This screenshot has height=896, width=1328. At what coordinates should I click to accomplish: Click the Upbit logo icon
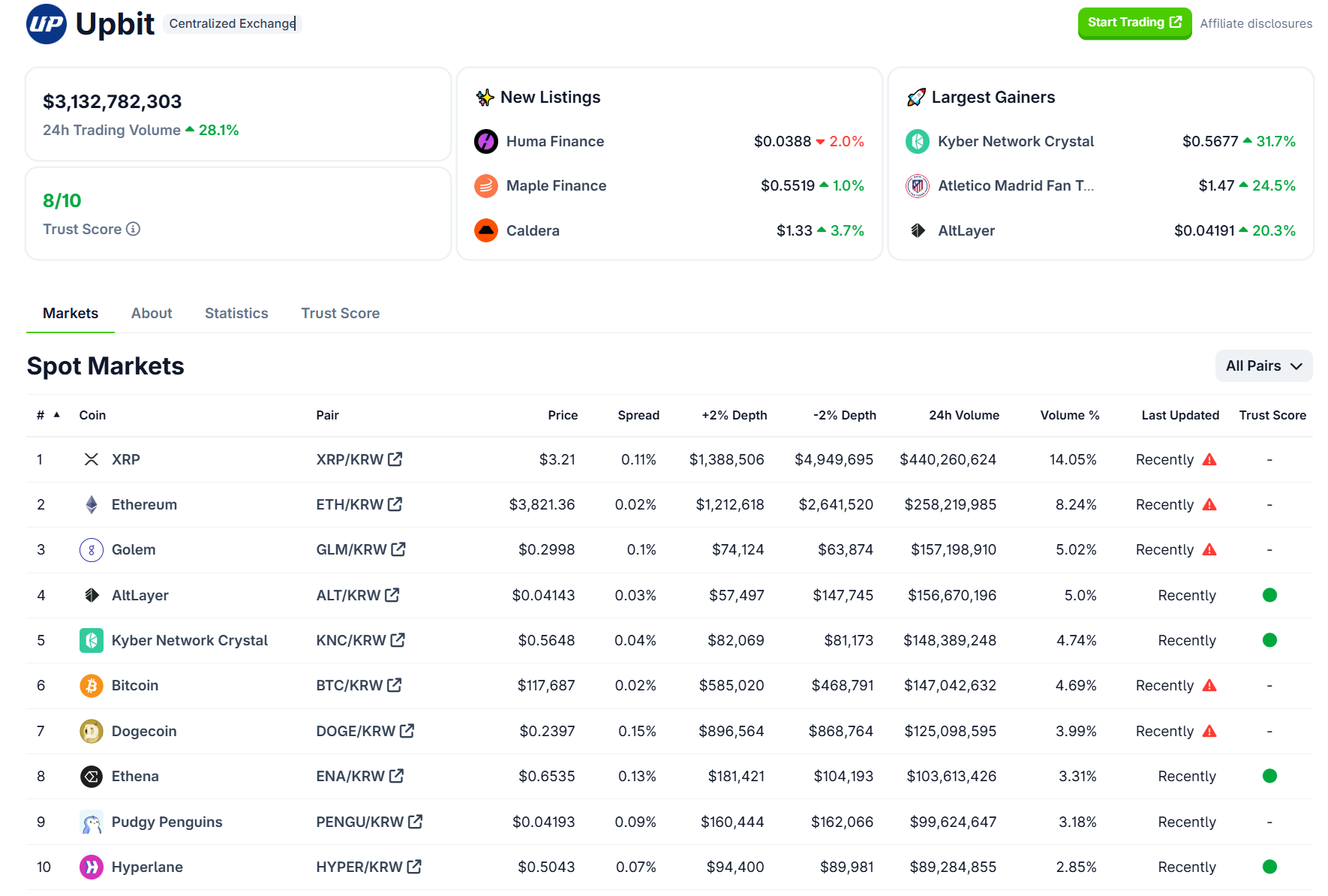(47, 24)
